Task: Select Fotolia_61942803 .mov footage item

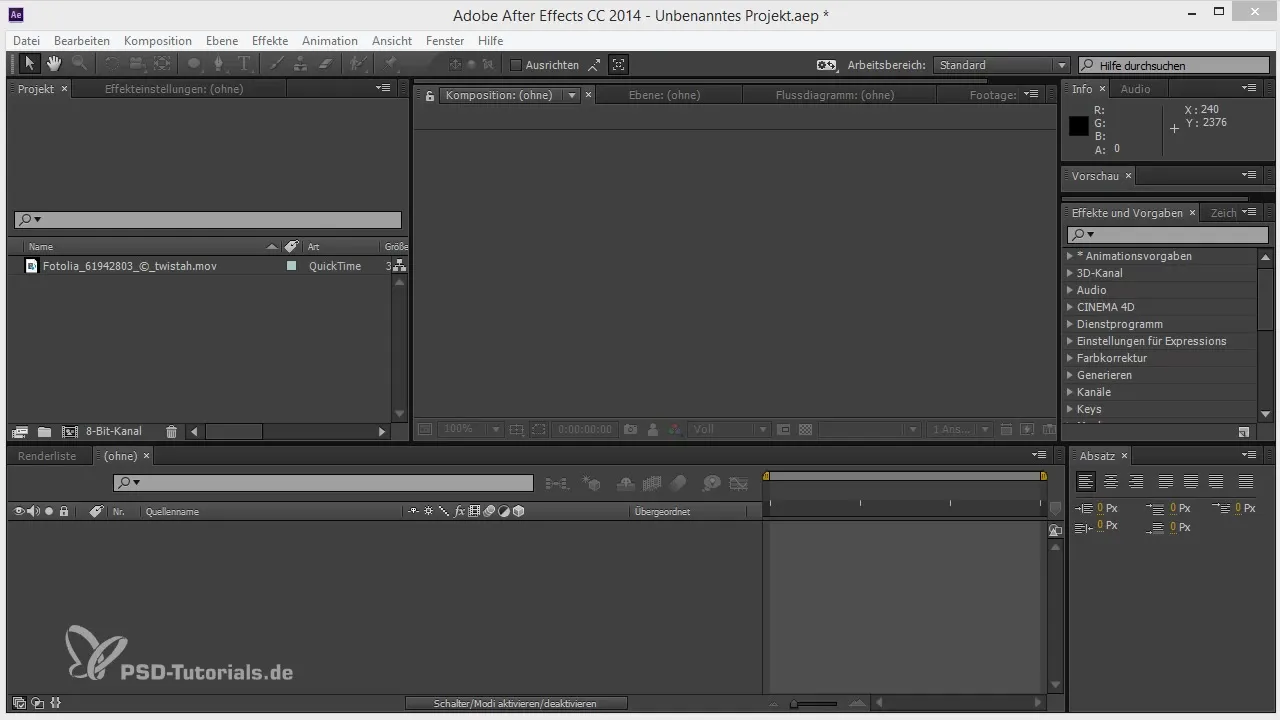Action: click(x=130, y=266)
